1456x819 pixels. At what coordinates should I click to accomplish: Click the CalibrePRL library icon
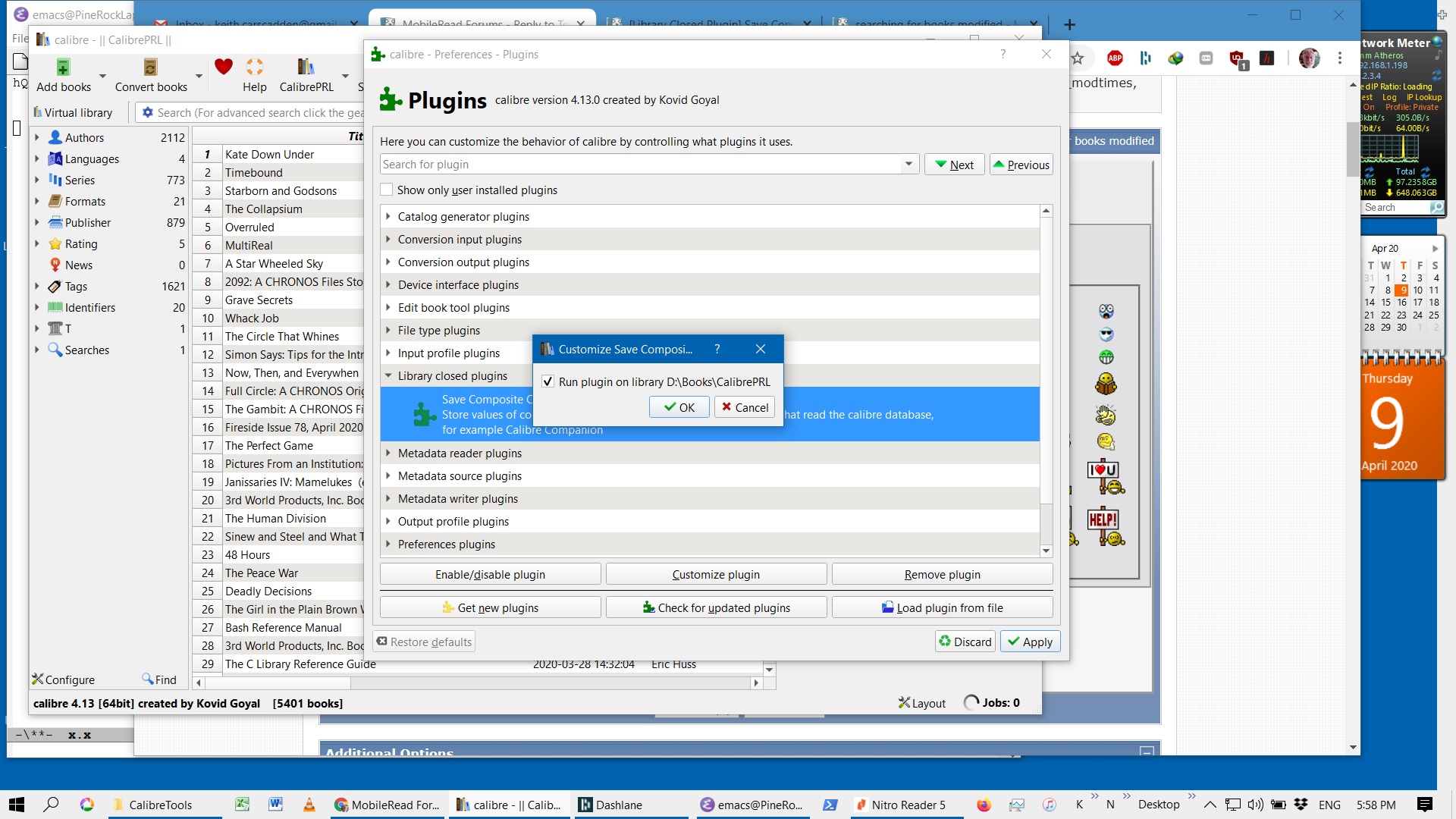306,67
